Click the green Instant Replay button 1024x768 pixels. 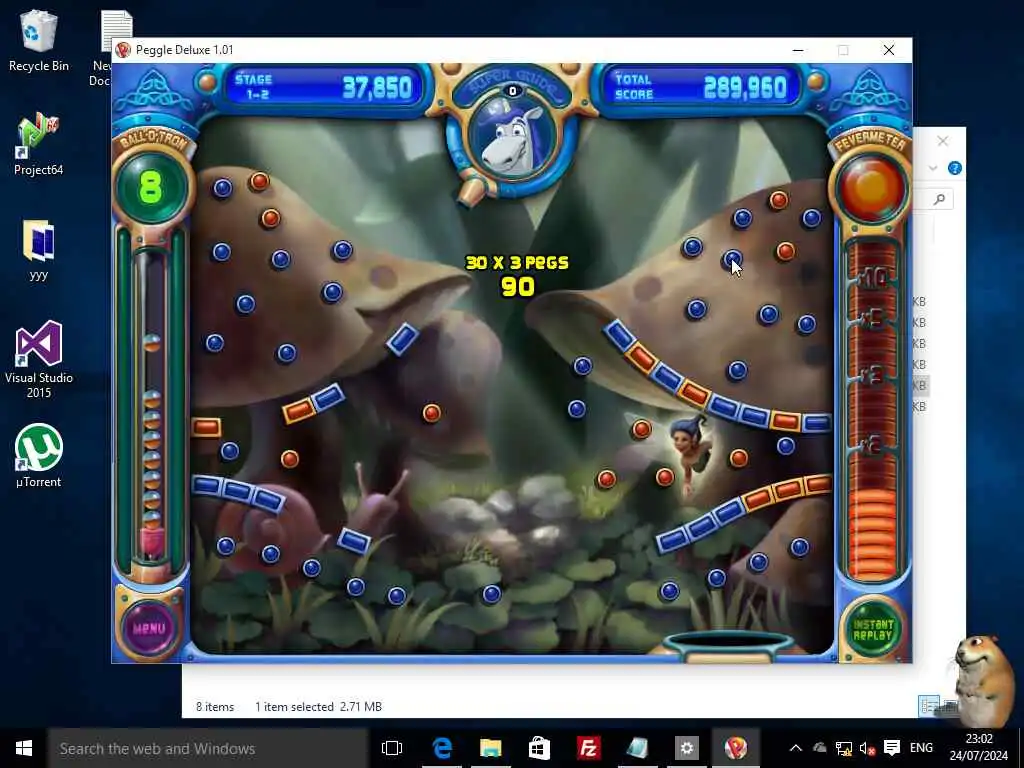coord(872,629)
